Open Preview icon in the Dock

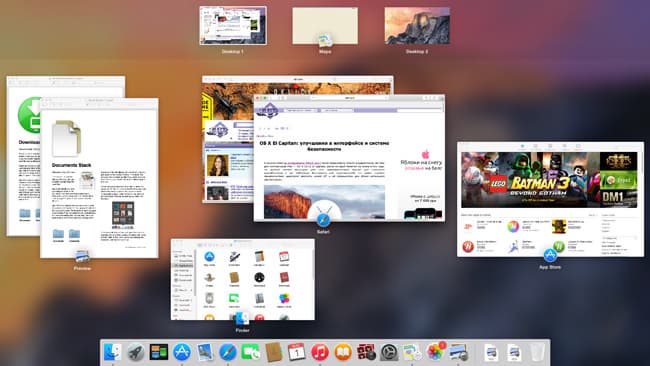coord(458,352)
